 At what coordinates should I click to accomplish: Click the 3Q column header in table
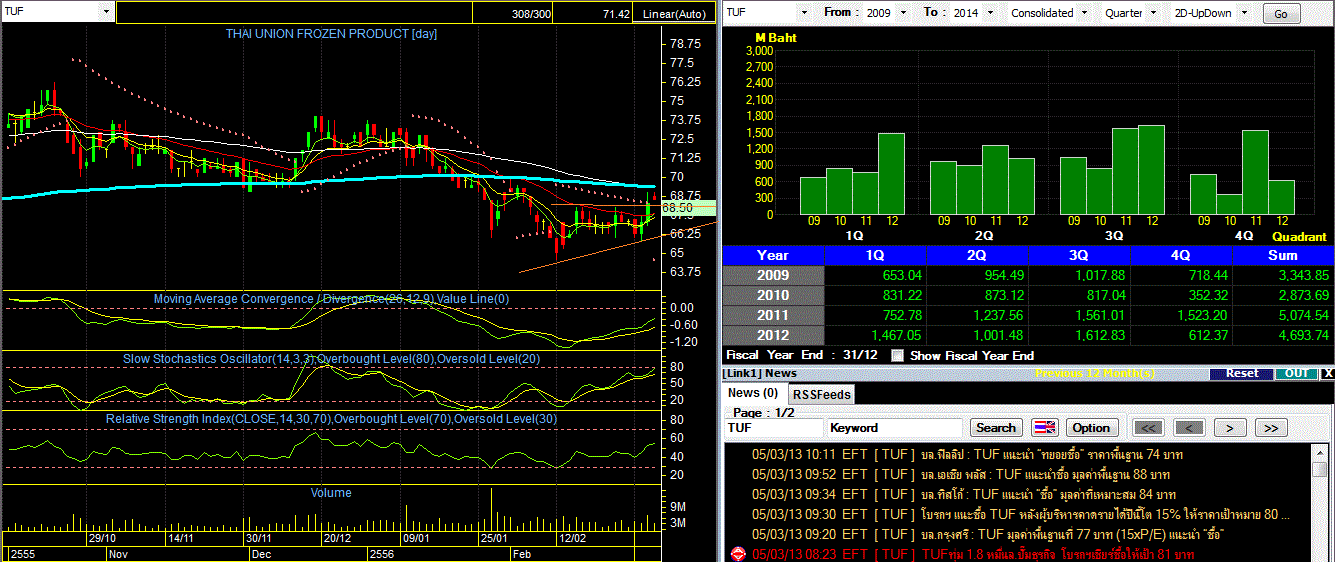(x=1079, y=255)
